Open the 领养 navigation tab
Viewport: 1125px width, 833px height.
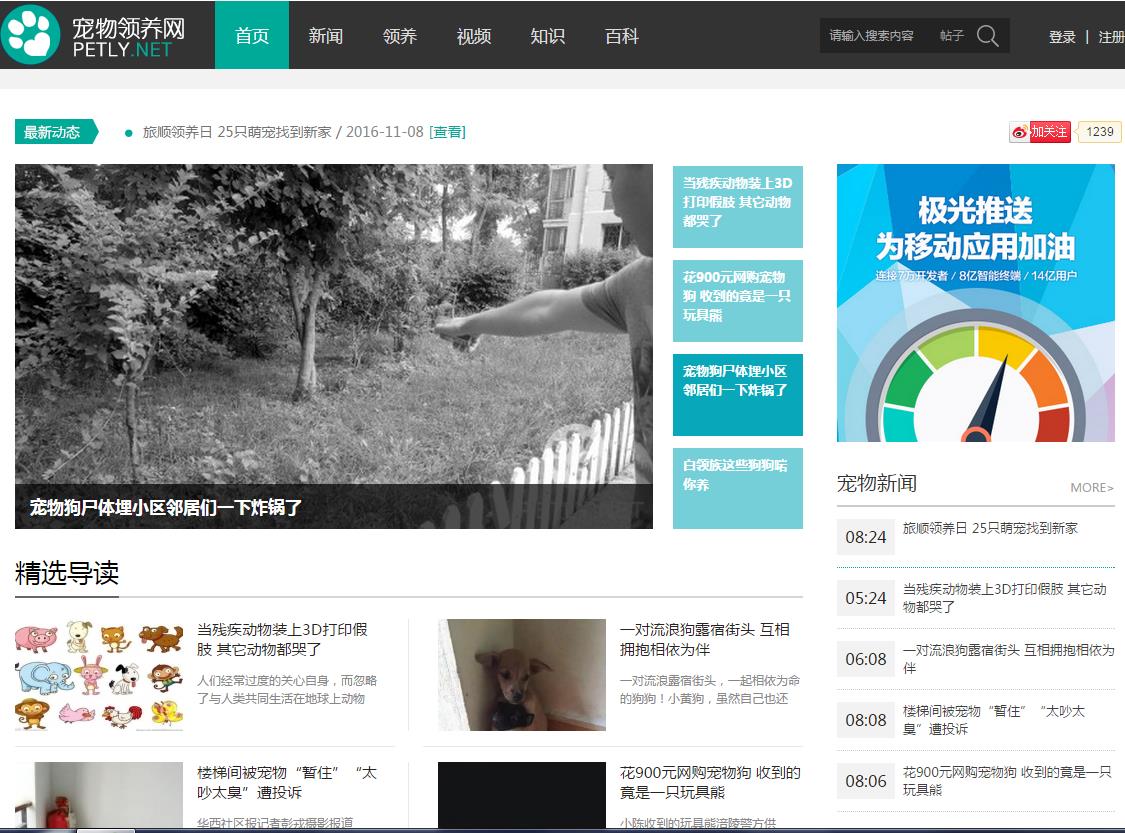click(400, 35)
